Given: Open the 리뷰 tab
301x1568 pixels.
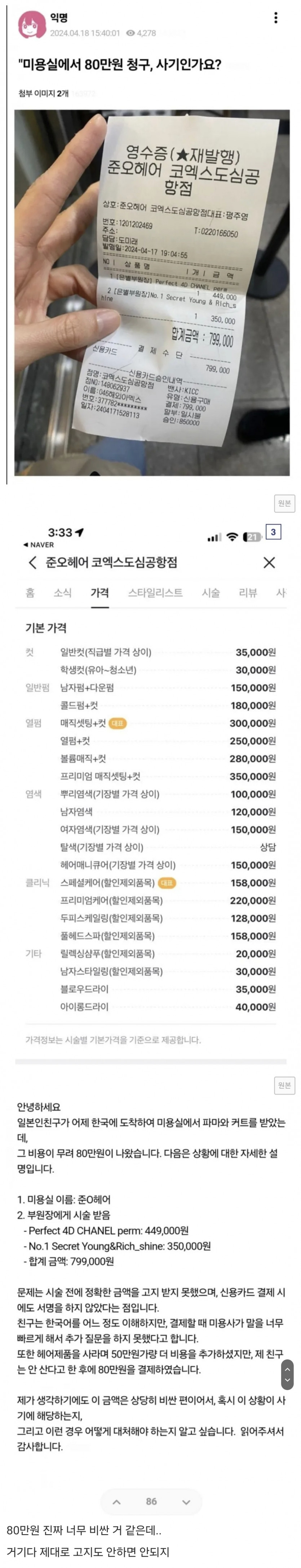Looking at the screenshot, I should coord(247,593).
